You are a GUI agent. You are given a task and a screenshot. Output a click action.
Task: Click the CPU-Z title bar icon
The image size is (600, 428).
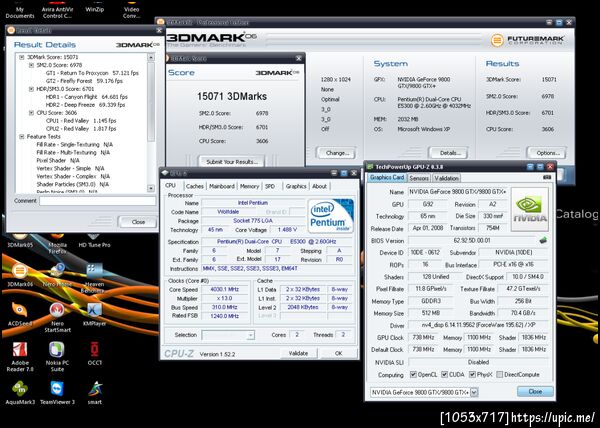point(165,173)
